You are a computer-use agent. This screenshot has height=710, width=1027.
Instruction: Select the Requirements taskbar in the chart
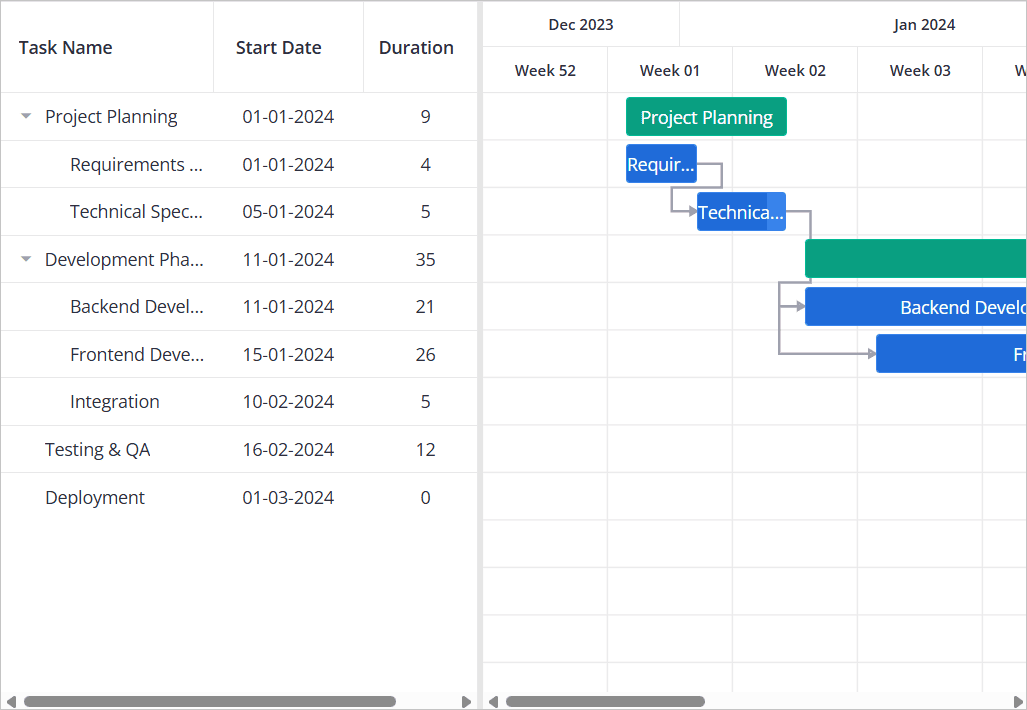tap(660, 164)
